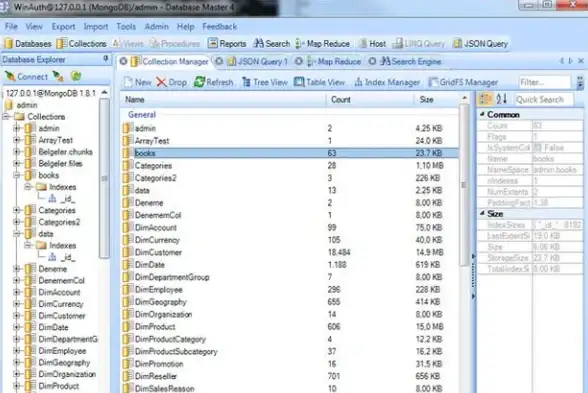
Task: Collapse the Collections folder in the tree
Action: (x=6, y=117)
